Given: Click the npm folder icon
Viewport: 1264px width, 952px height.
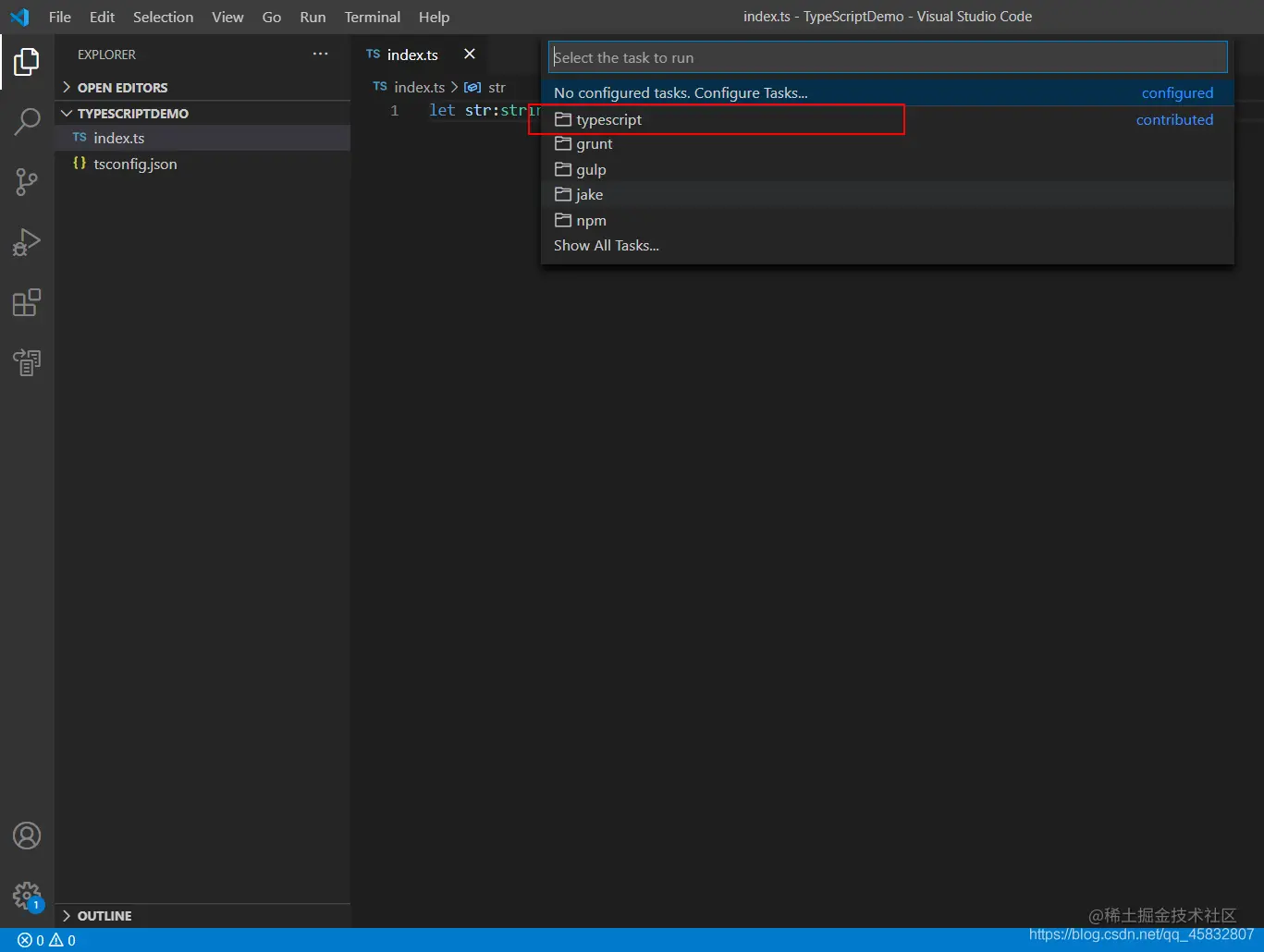Looking at the screenshot, I should (562, 220).
